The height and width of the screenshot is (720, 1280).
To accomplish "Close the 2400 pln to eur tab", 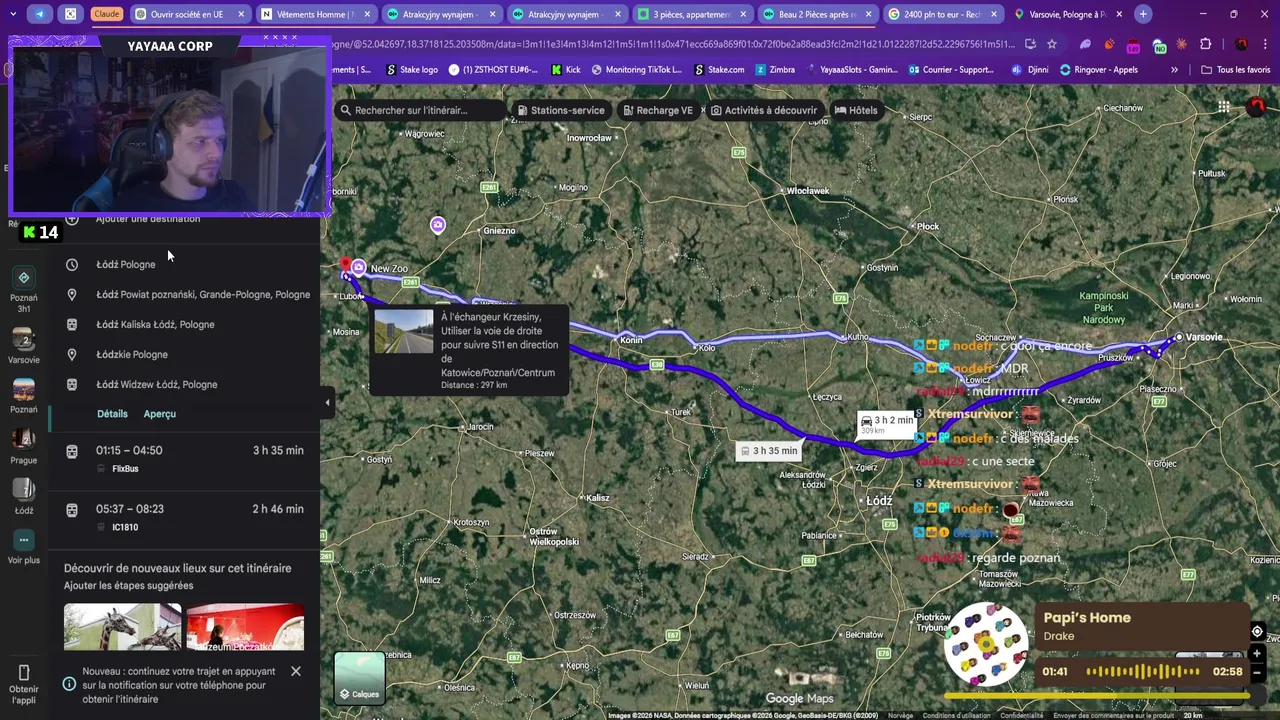I will tap(994, 14).
